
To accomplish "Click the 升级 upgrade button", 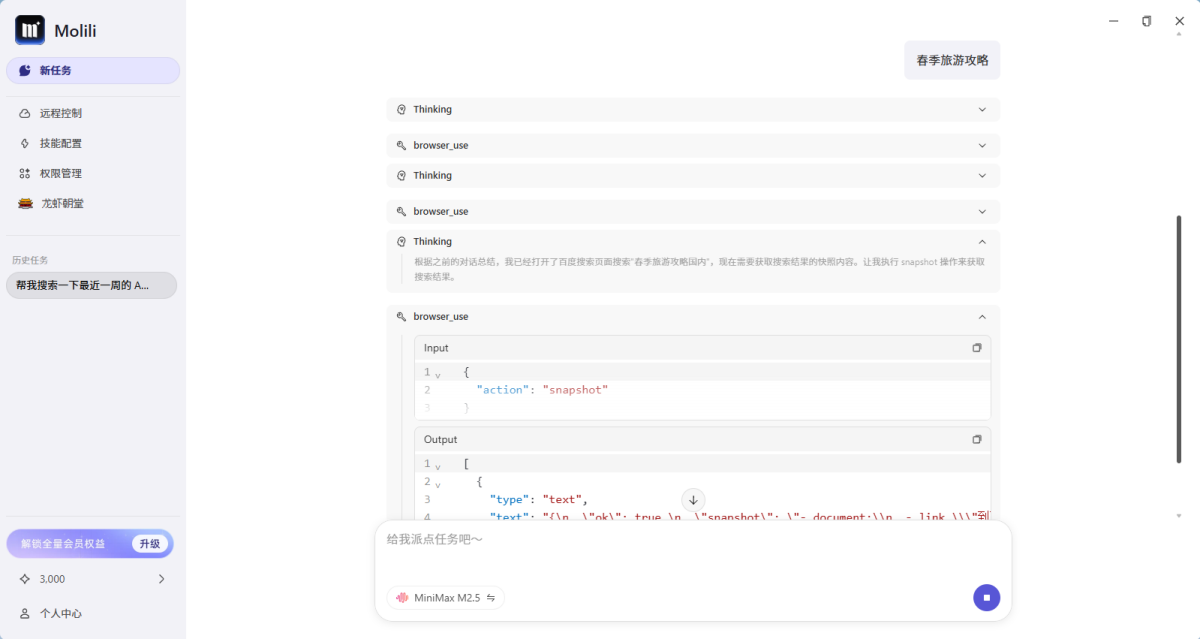I will pyautogui.click(x=150, y=544).
